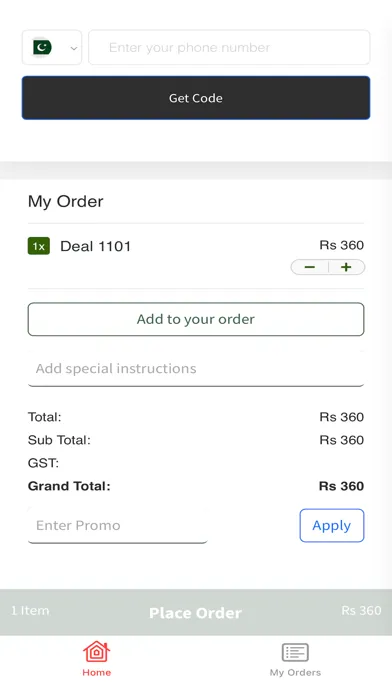Focus the Enter Promo field
392x696 pixels.
pos(118,526)
